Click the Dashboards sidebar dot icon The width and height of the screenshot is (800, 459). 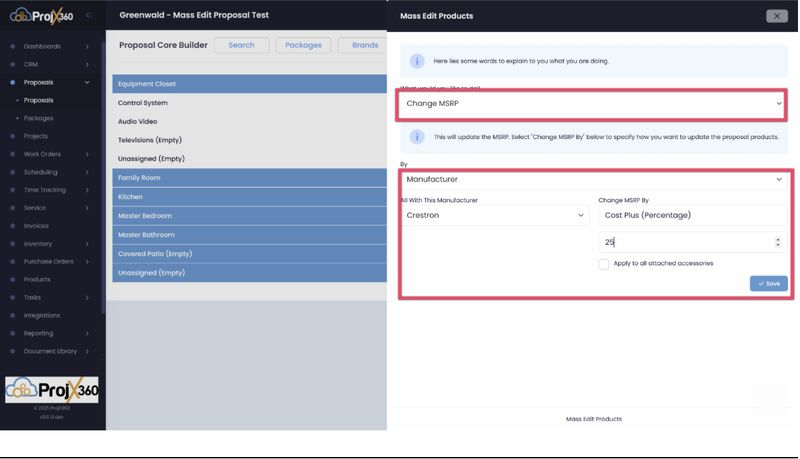click(x=13, y=46)
